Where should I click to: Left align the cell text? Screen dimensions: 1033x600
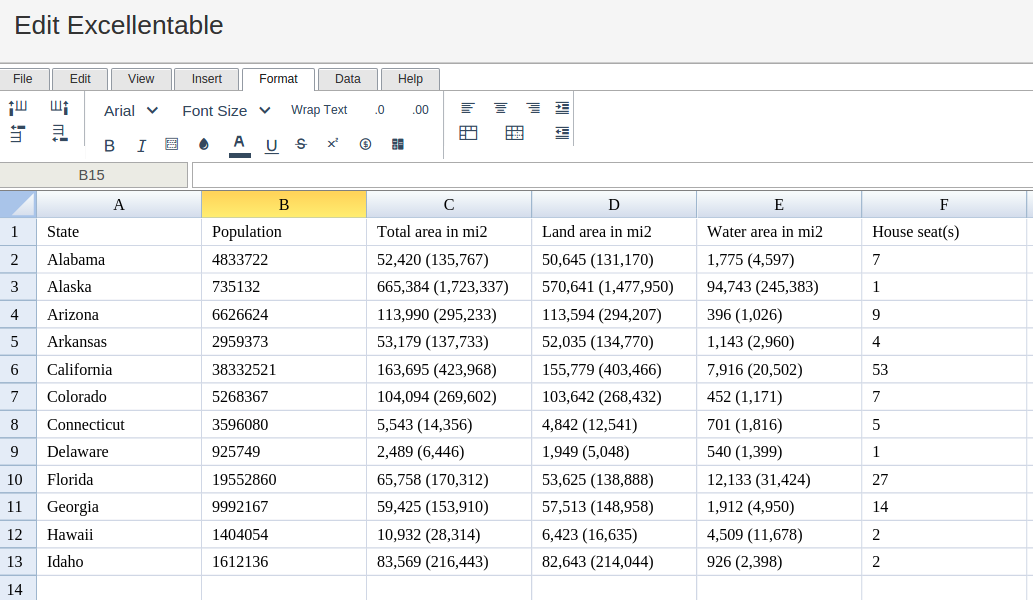pos(467,108)
